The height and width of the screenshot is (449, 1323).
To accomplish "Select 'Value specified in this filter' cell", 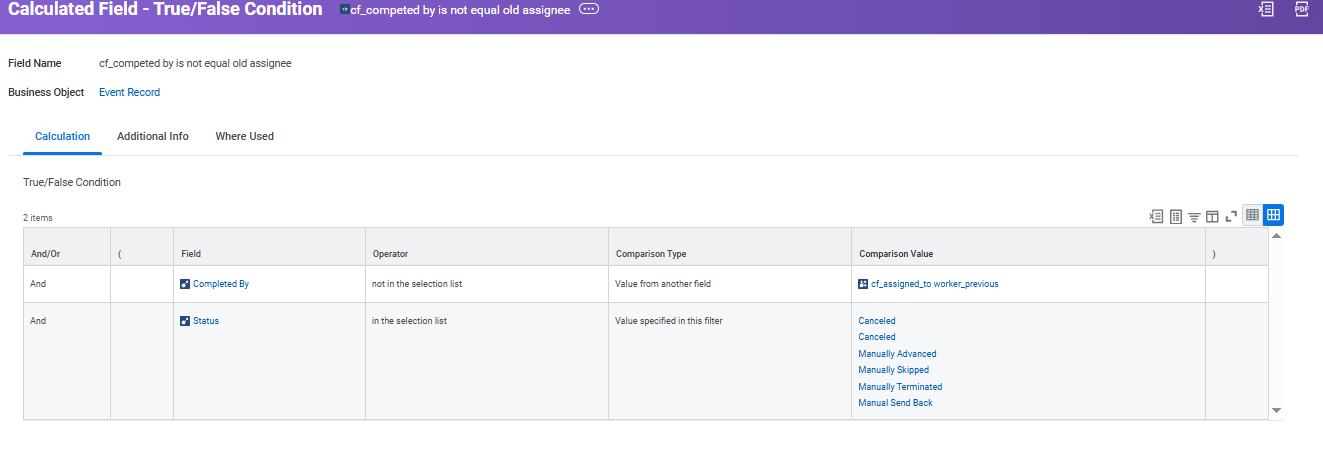I will click(730, 361).
